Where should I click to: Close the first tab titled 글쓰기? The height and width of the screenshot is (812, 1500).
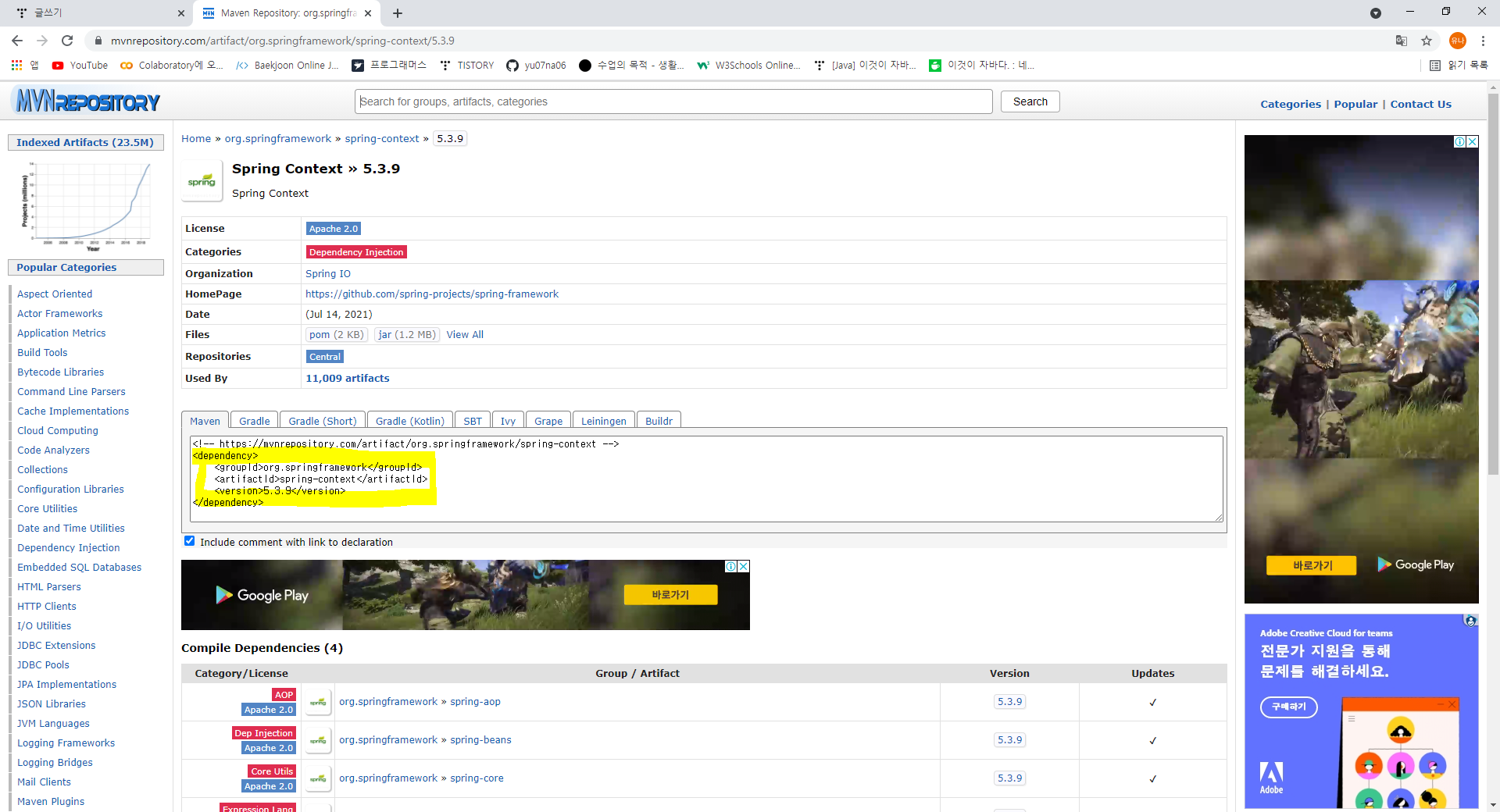point(181,13)
